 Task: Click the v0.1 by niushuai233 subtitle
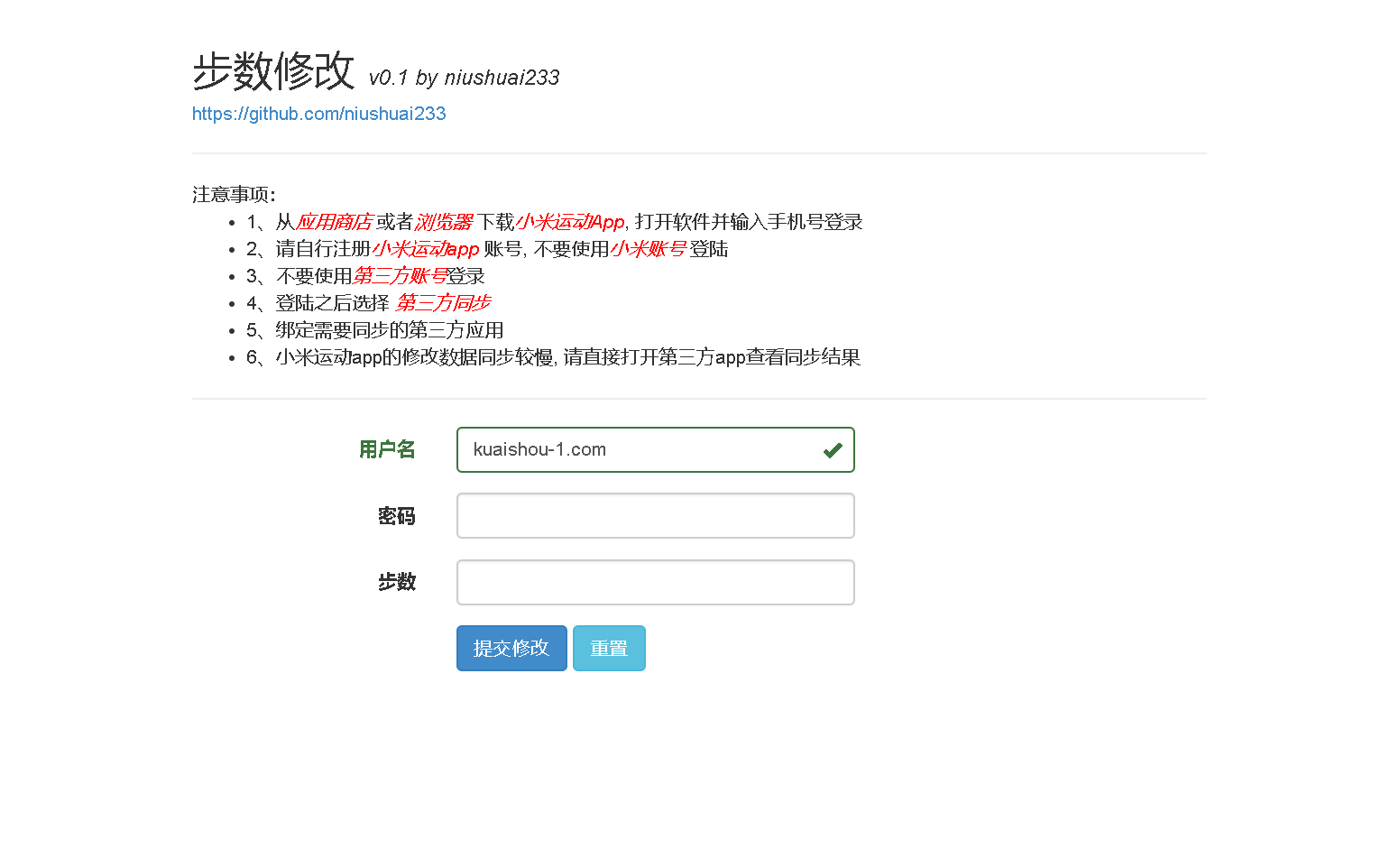click(x=465, y=78)
